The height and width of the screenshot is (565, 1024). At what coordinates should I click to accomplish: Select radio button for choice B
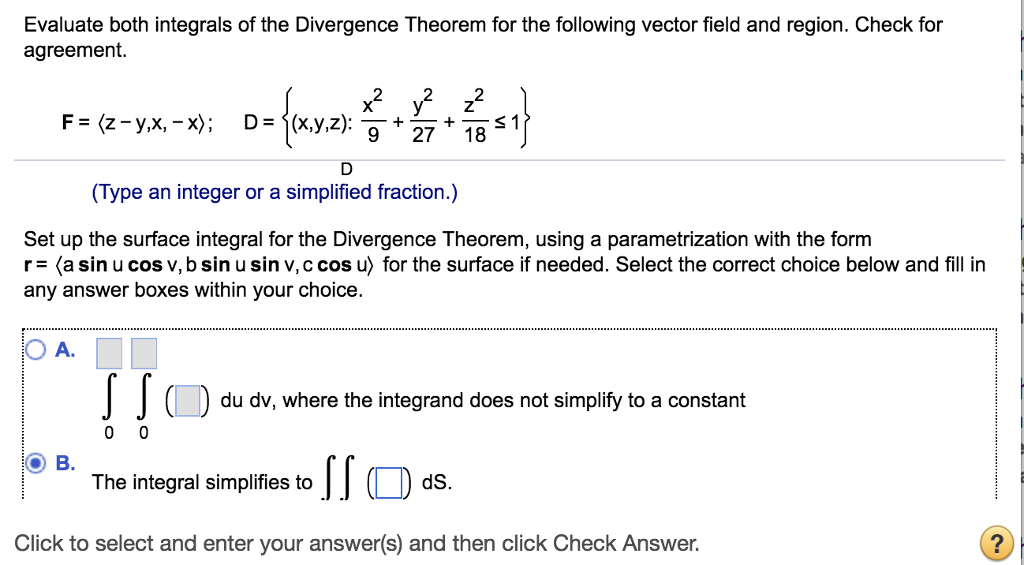tap(37, 463)
